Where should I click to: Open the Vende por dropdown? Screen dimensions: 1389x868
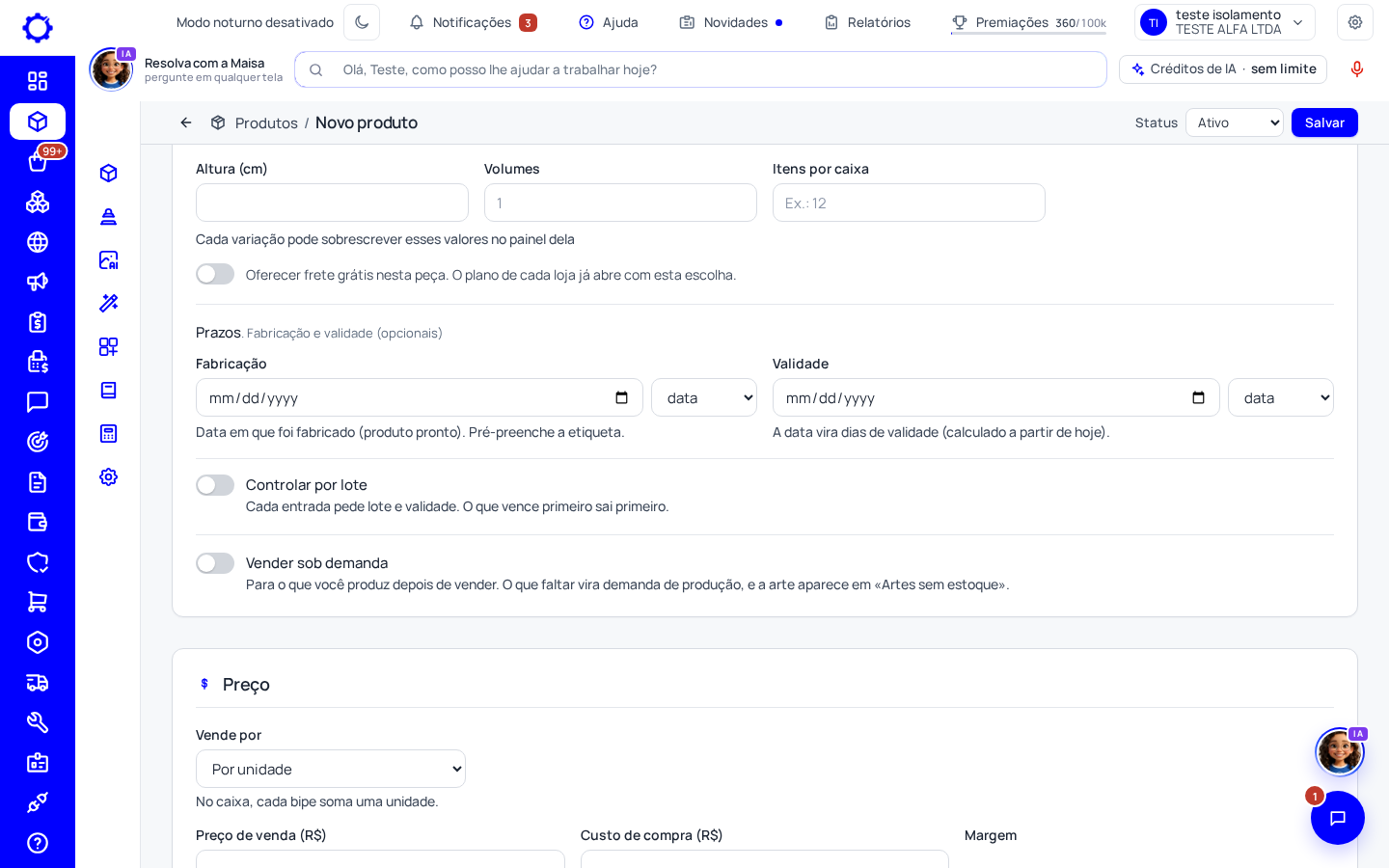point(331,769)
